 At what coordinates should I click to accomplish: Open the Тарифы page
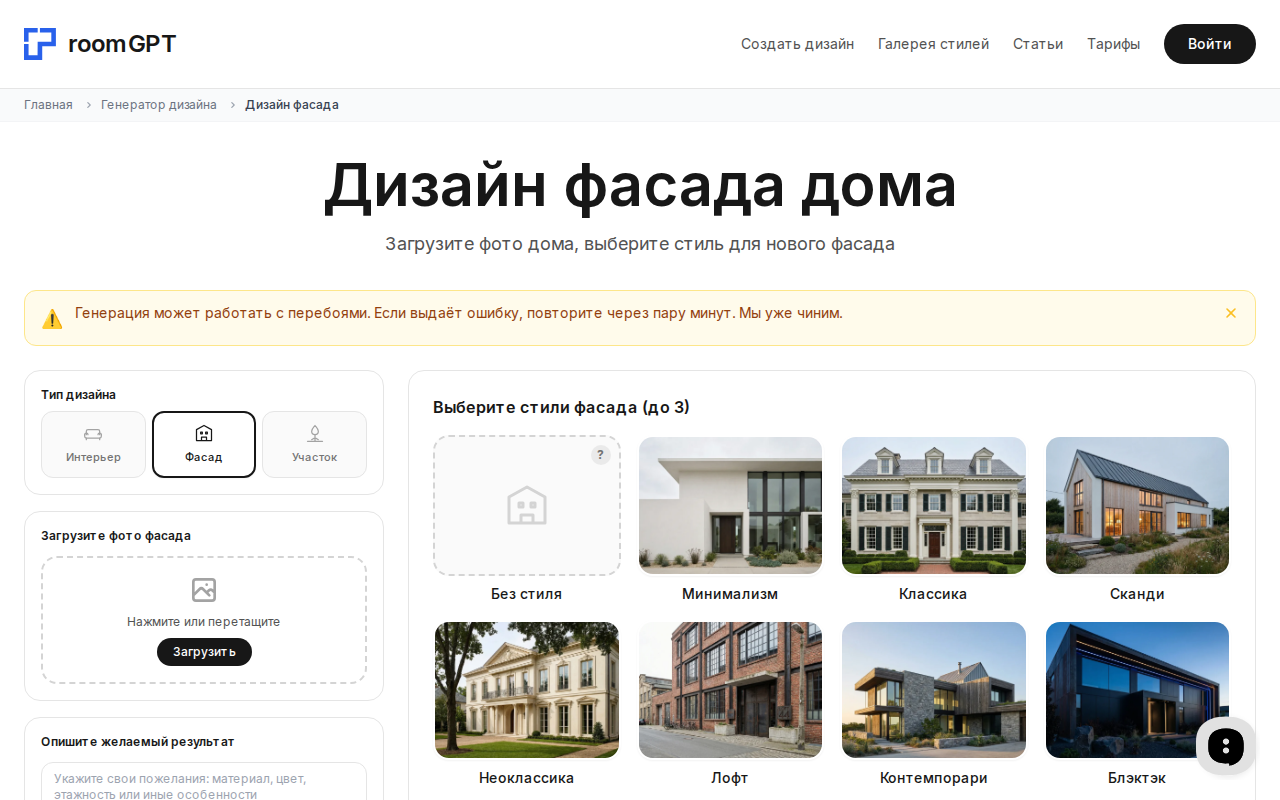point(1113,43)
